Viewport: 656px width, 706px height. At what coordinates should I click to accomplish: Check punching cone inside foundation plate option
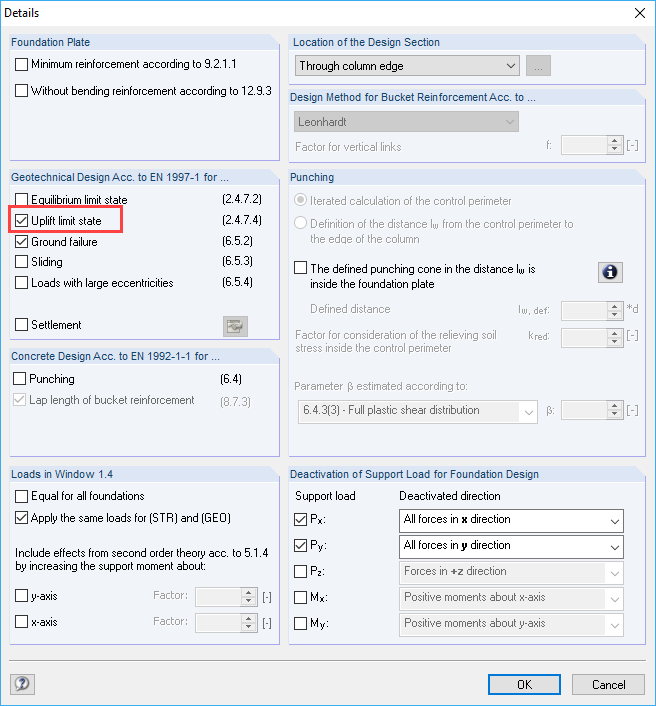300,268
